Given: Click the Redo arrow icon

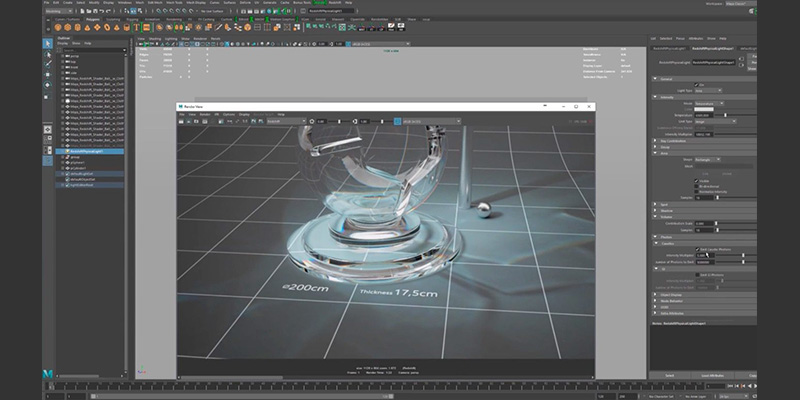Looking at the screenshot, I should coord(108,11).
